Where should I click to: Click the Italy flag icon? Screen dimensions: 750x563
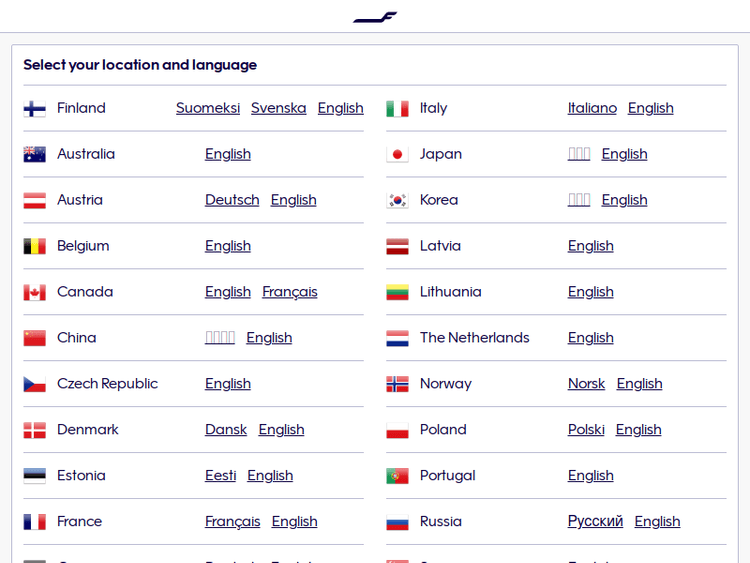(397, 109)
